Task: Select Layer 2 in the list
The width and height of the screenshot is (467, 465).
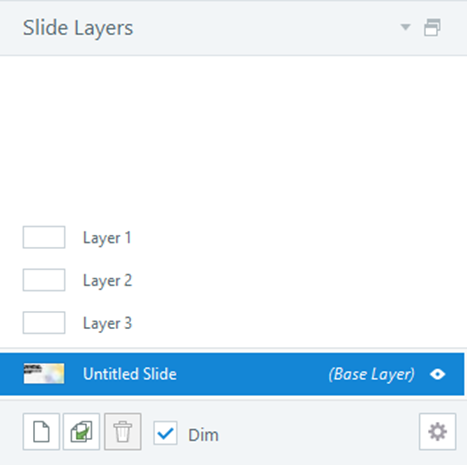Action: (x=232, y=280)
